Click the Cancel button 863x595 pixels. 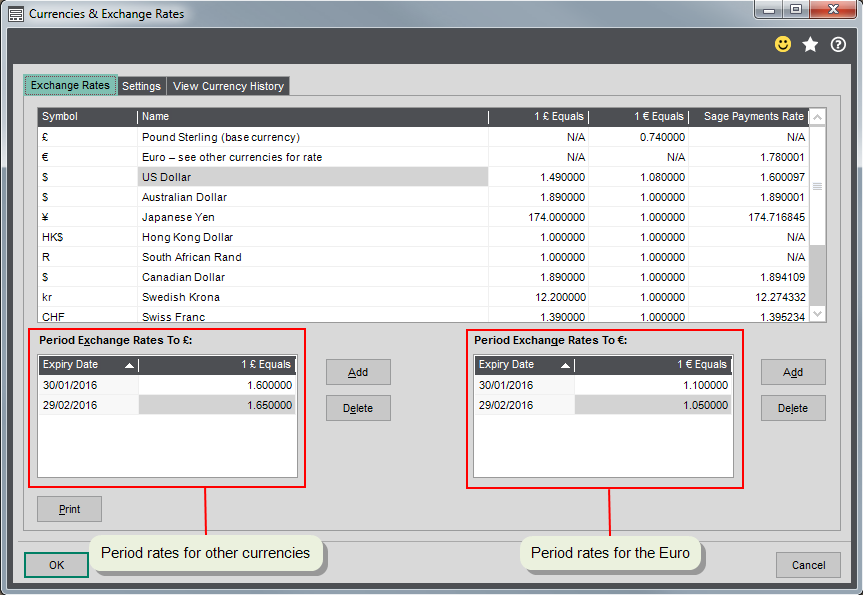(808, 565)
